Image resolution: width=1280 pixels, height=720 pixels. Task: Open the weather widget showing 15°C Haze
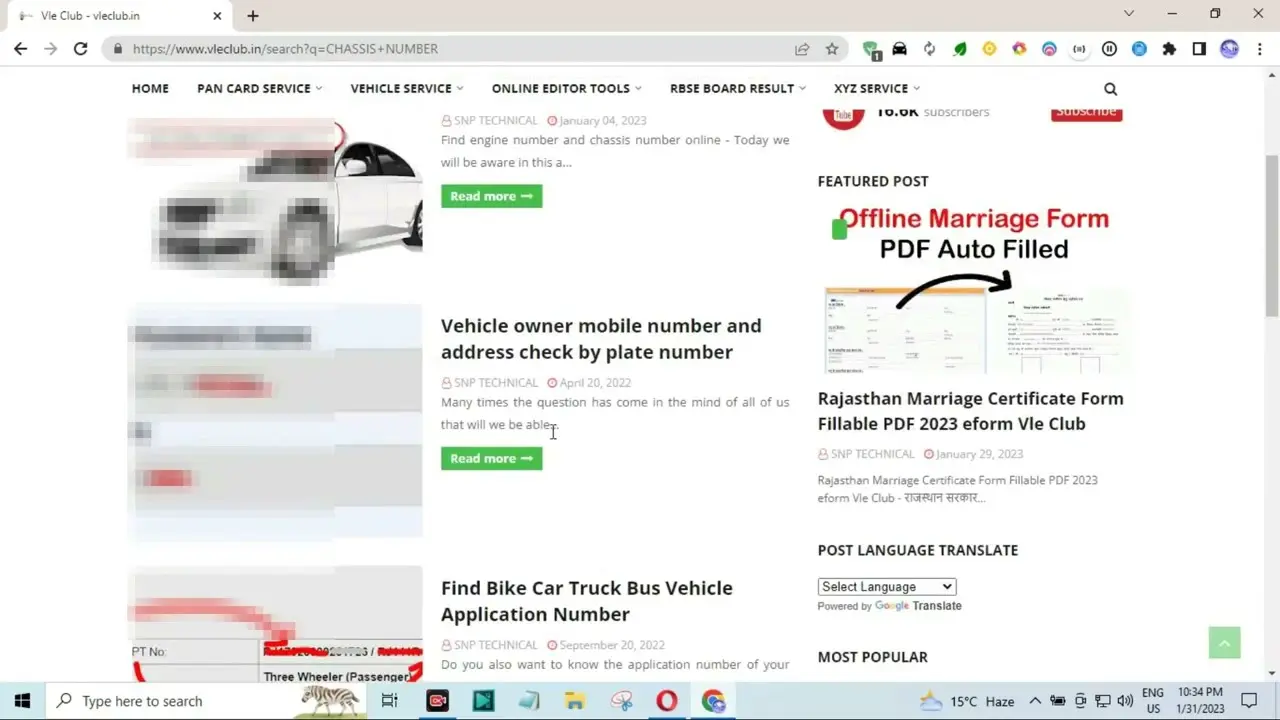(967, 701)
